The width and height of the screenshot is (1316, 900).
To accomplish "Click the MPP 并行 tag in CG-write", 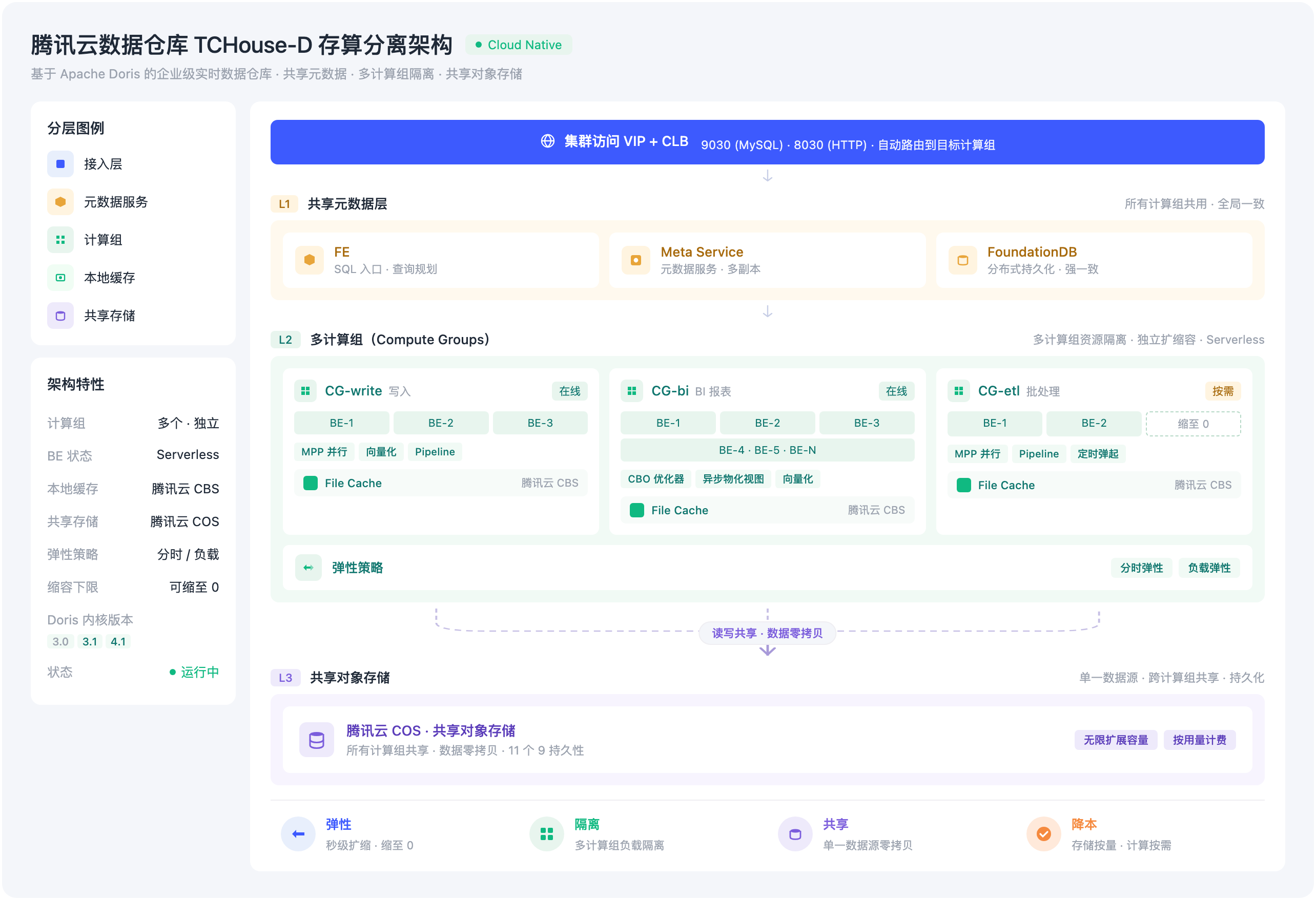I will pos(324,452).
